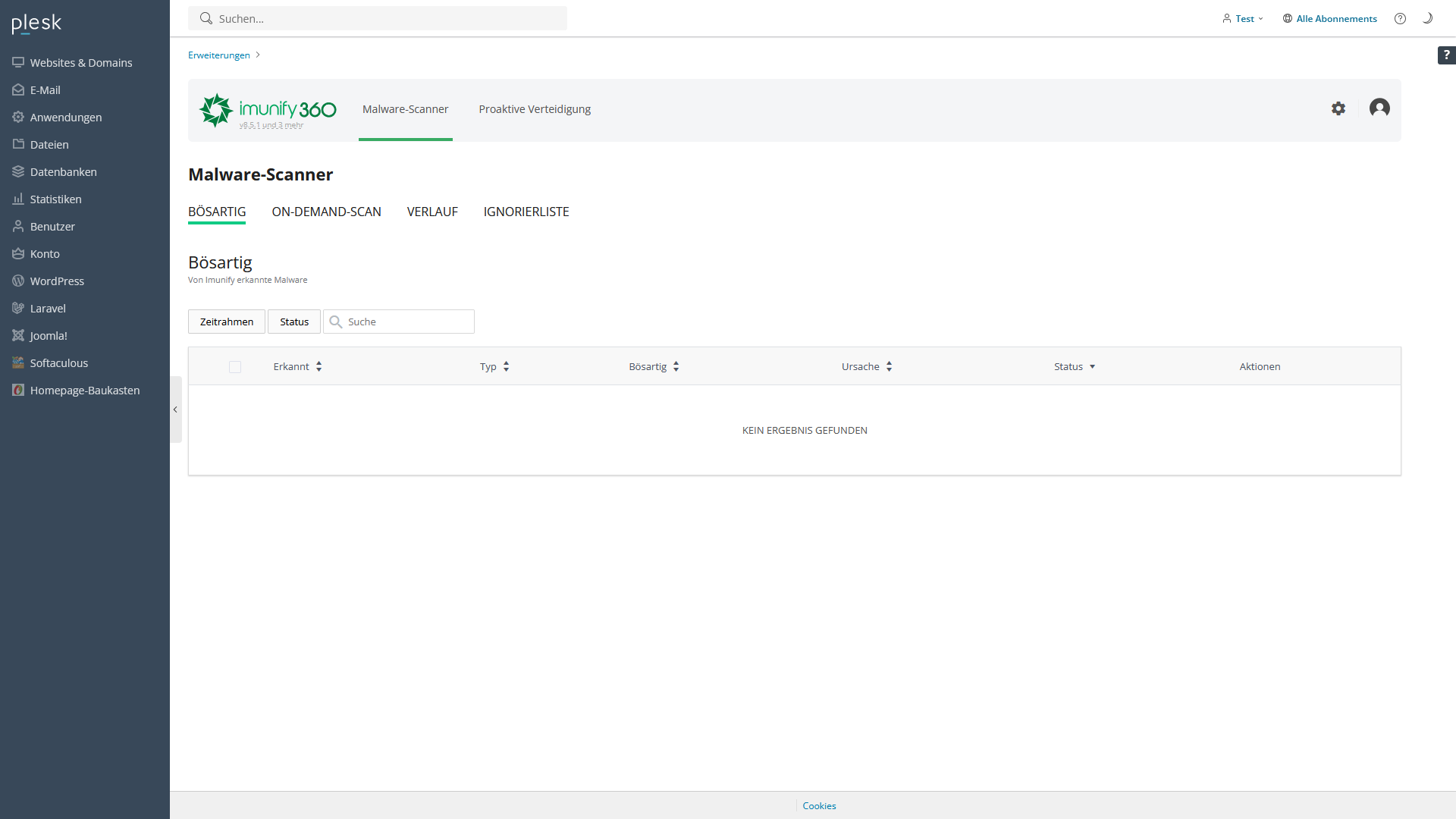Click into the malware Suche search field
Image resolution: width=1456 pixels, height=819 pixels.
pos(398,321)
